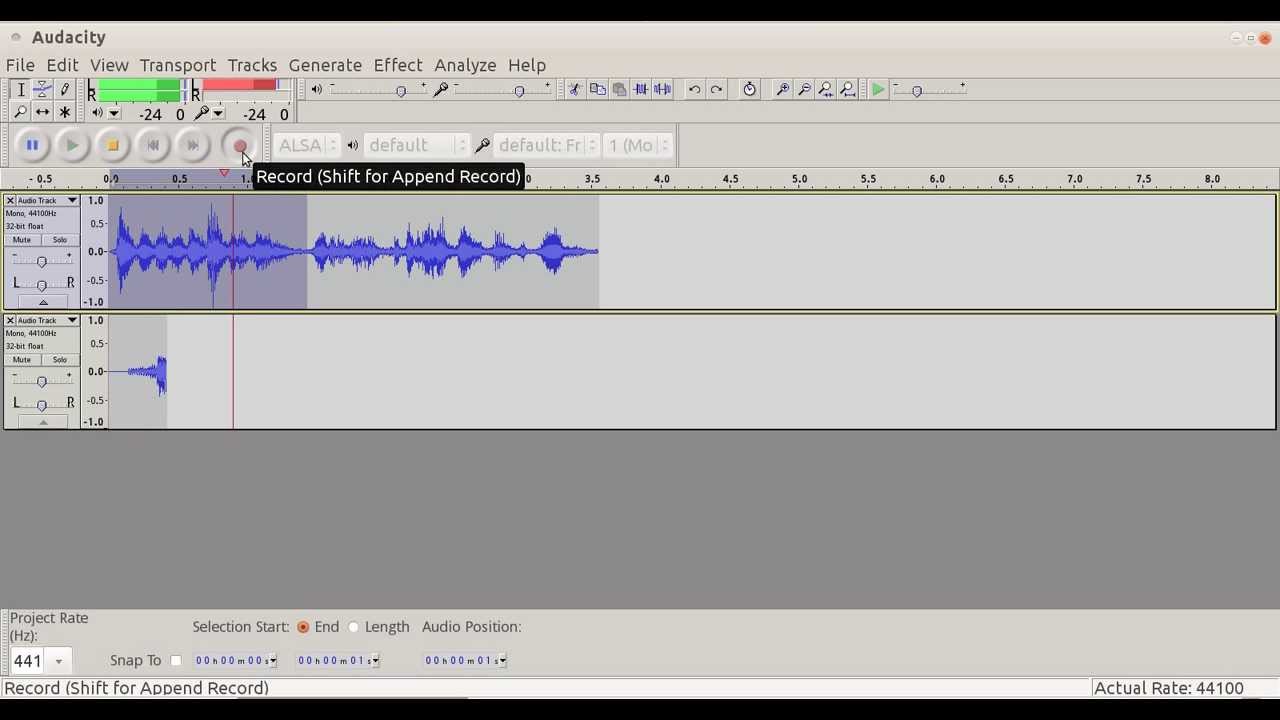Click the Copy icon in edit toolbar
The width and height of the screenshot is (1280, 720).
(597, 90)
